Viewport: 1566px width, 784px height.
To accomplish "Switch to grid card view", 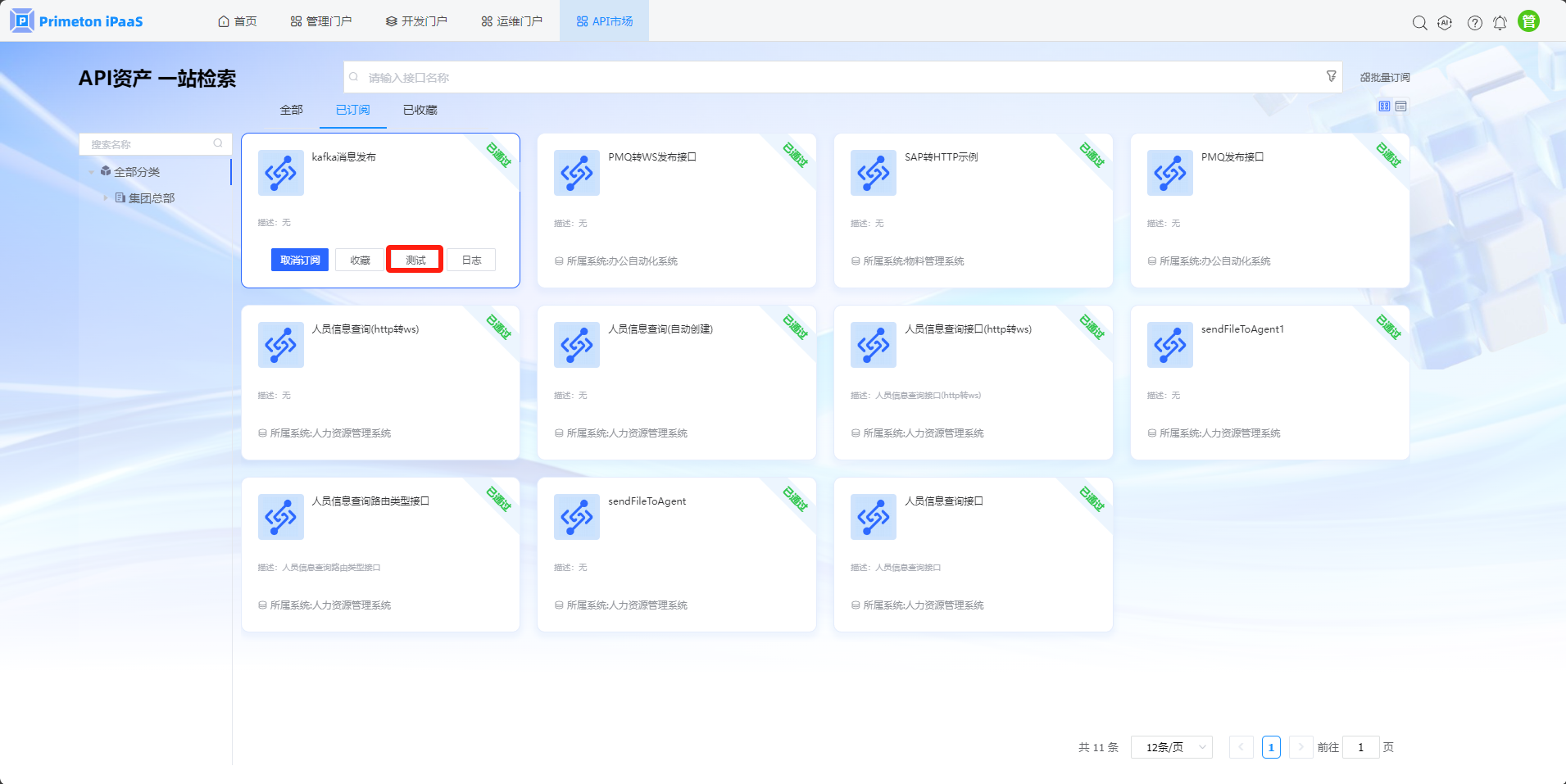I will click(x=1384, y=106).
